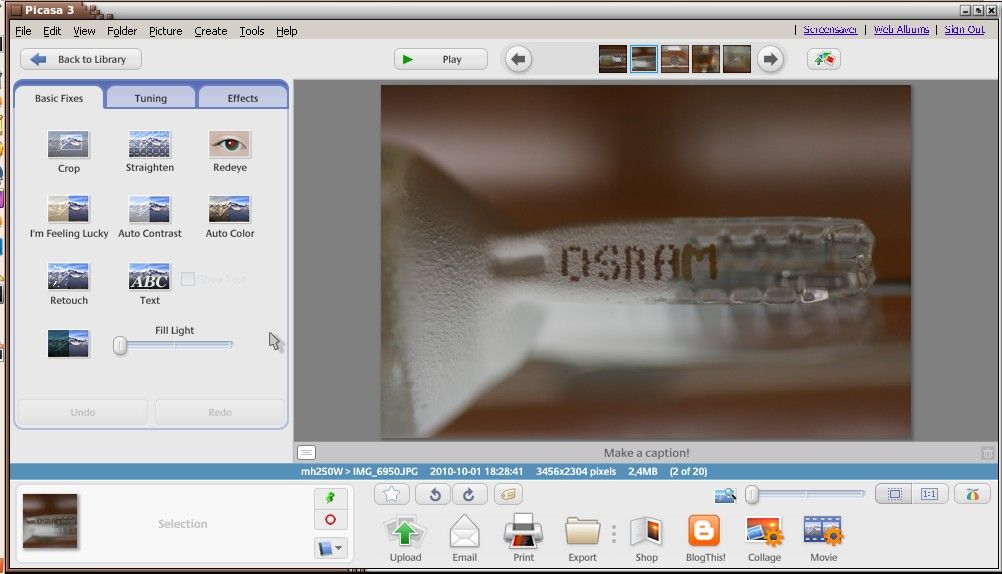Screen dimensions: 1002x574
Task: Upload photo to Web Albums
Action: pyautogui.click(x=405, y=538)
